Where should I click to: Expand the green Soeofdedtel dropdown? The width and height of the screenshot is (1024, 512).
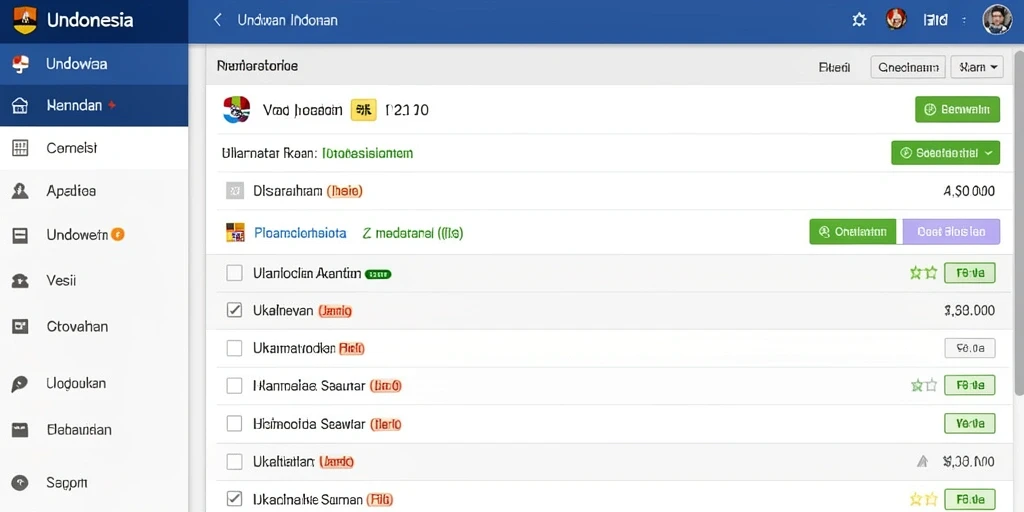[945, 153]
